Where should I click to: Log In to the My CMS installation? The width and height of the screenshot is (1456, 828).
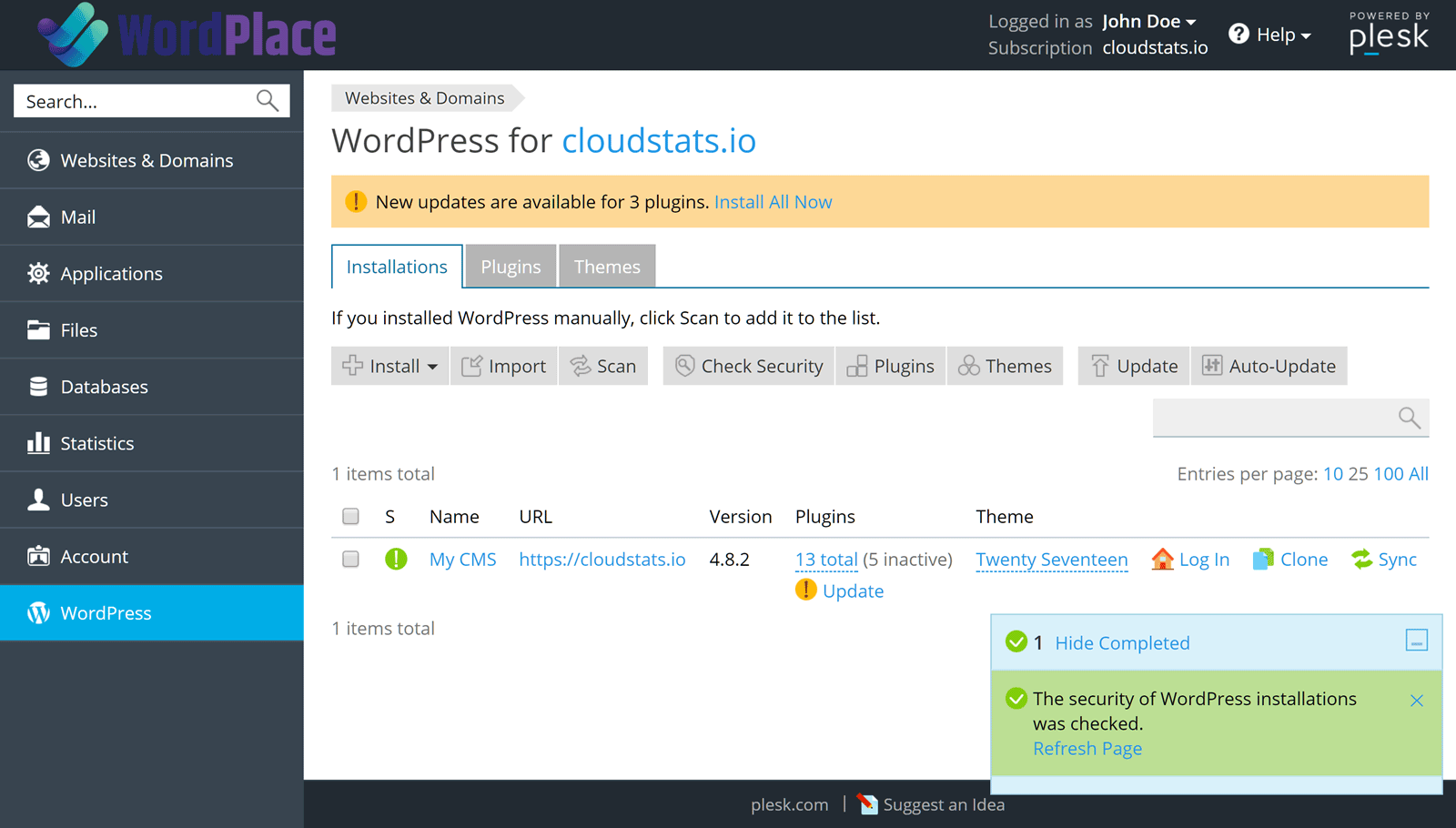(x=1190, y=560)
